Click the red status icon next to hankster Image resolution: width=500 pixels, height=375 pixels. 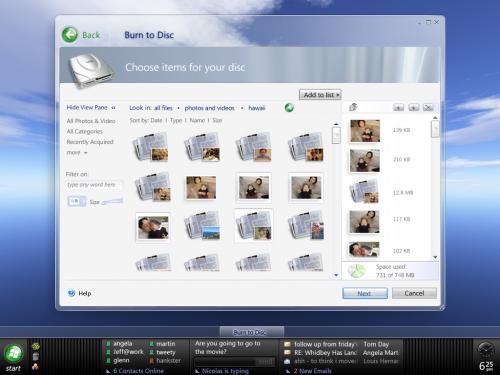(x=152, y=361)
